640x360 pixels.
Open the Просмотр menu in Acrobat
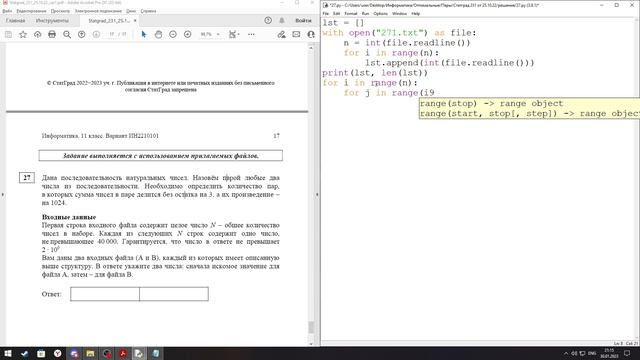(x=60, y=11)
